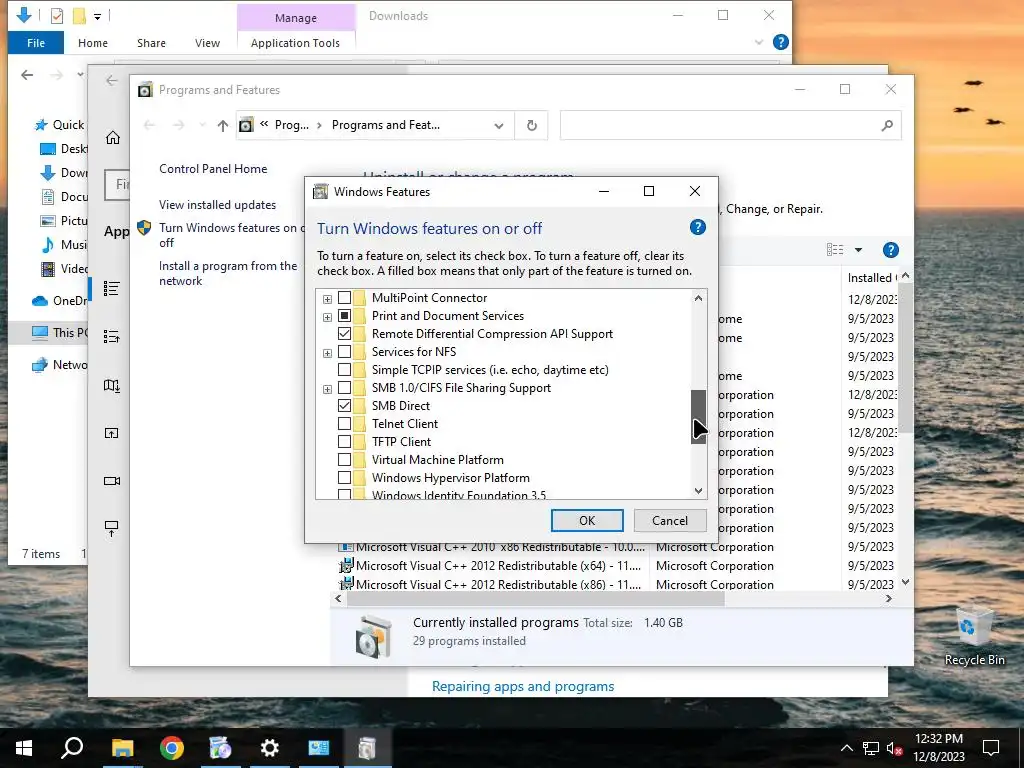
Task: Switch to the Home ribbon tab
Action: [93, 42]
